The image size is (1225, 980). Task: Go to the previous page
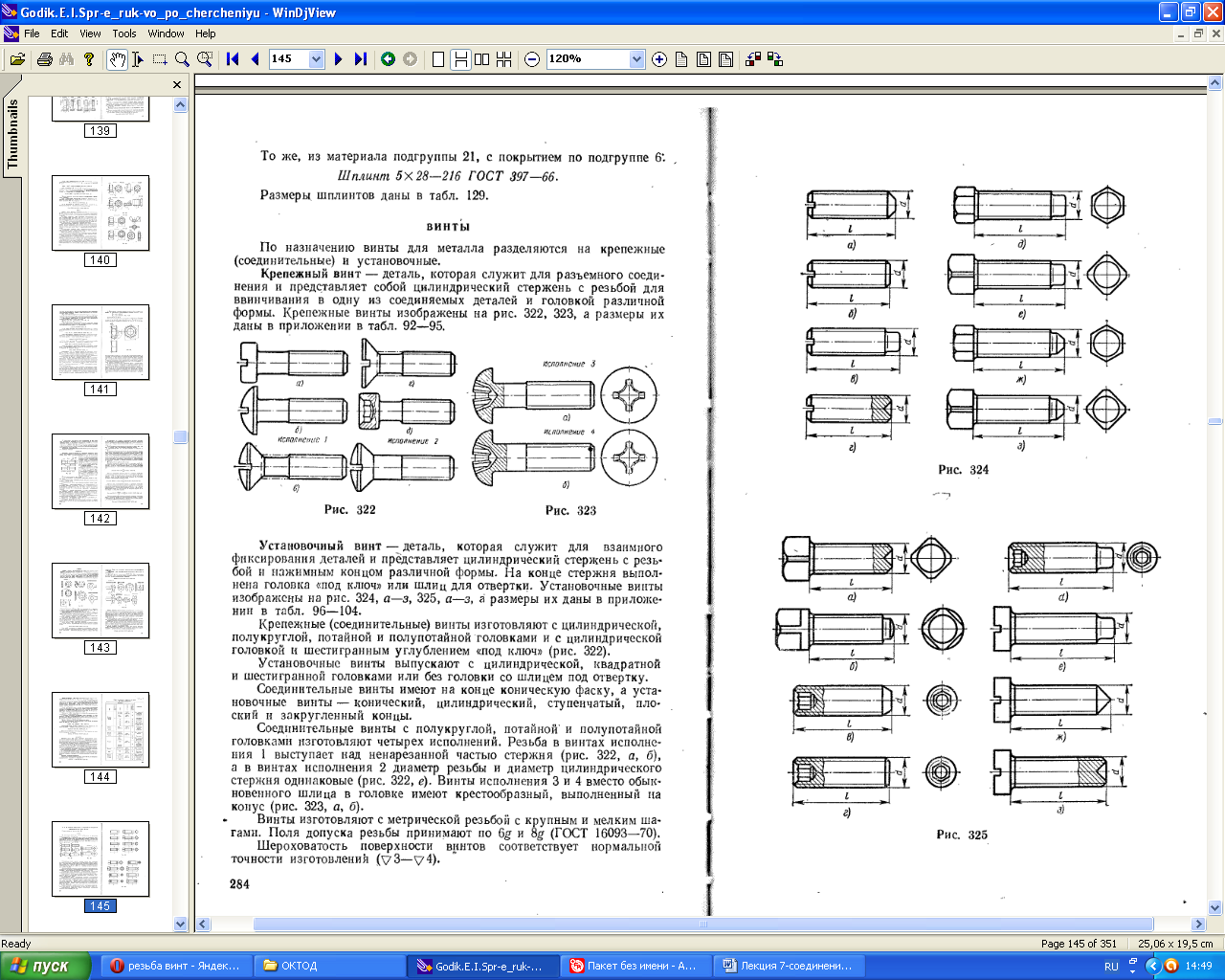point(255,59)
